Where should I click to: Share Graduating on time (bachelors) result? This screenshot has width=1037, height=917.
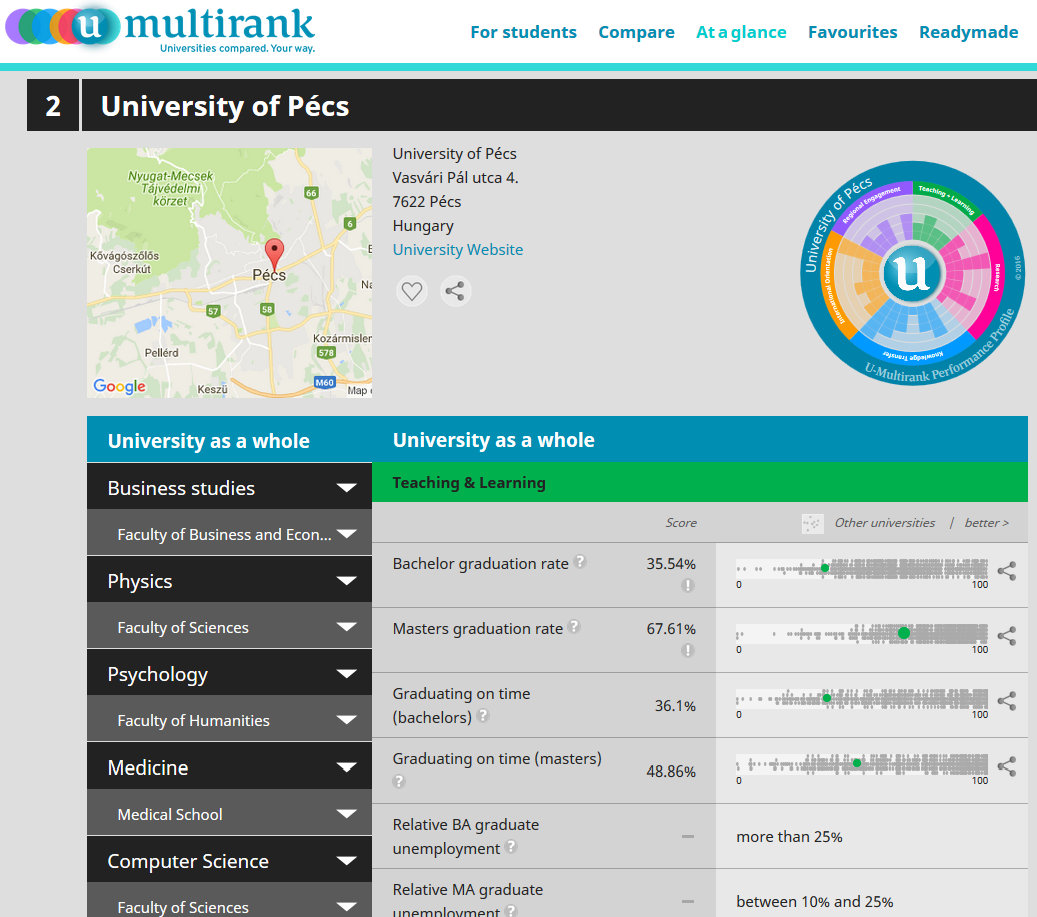pyautogui.click(x=1007, y=701)
